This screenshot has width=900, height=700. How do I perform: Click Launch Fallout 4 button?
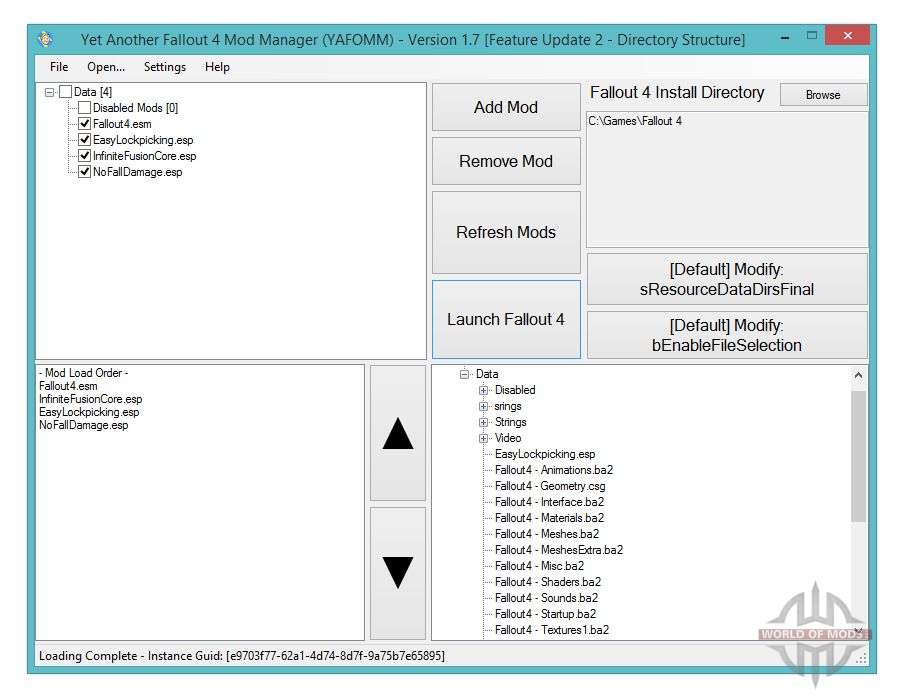coord(506,320)
